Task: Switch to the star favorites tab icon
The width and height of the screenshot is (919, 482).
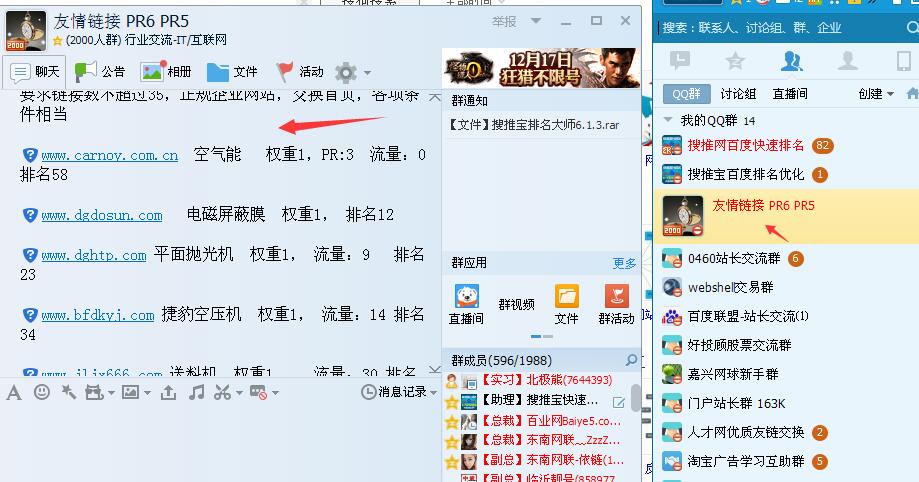Action: [x=735, y=60]
